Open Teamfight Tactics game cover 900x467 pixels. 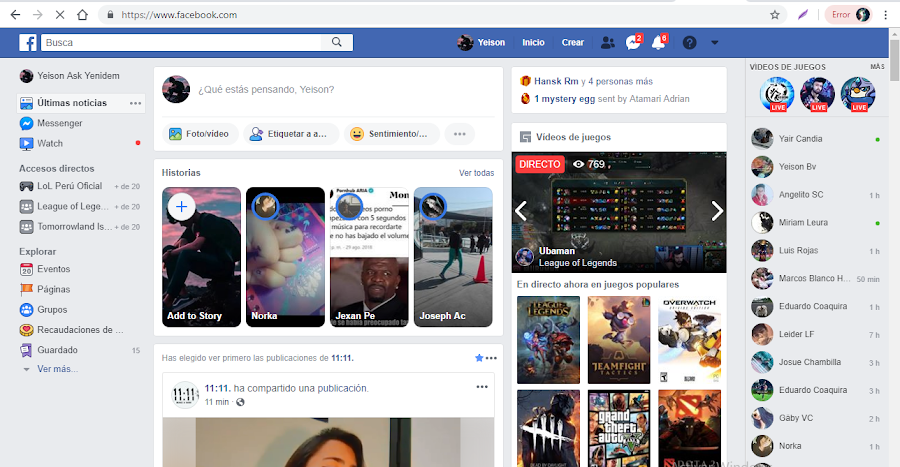(x=619, y=340)
